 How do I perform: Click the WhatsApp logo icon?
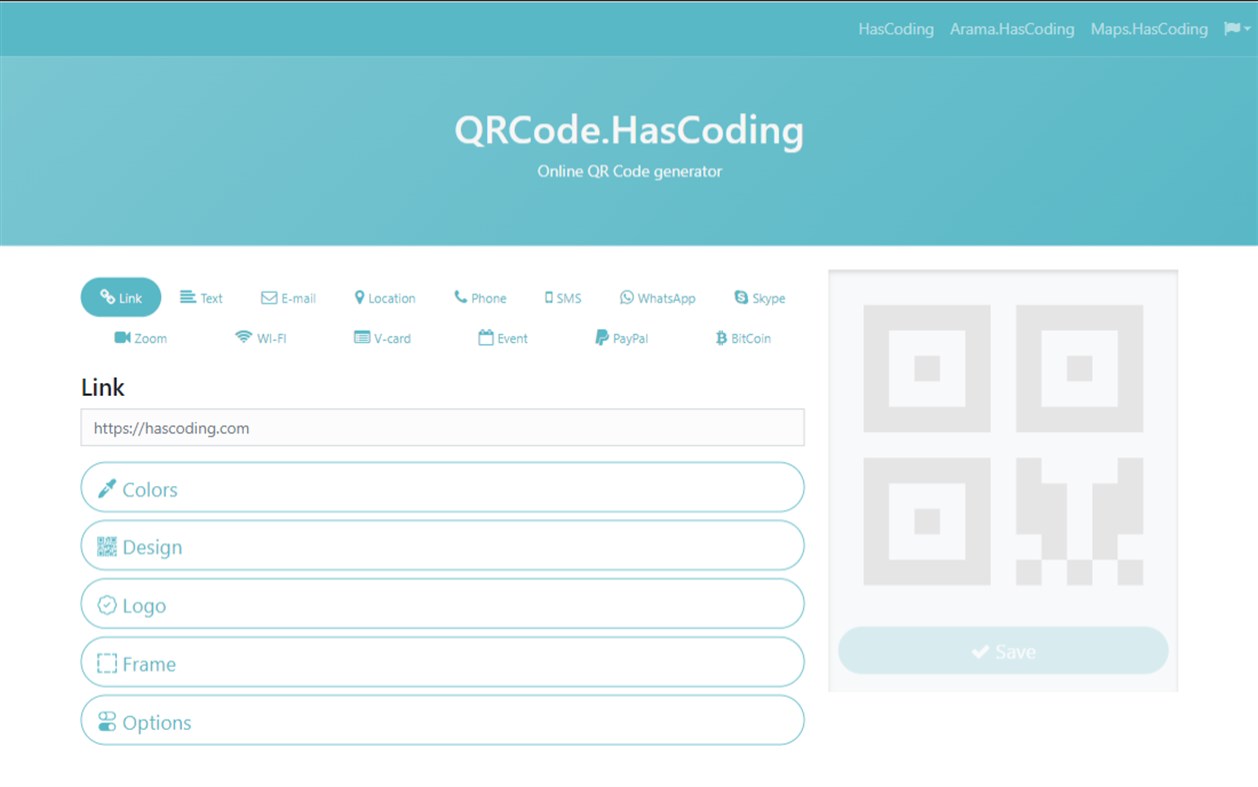coord(627,298)
